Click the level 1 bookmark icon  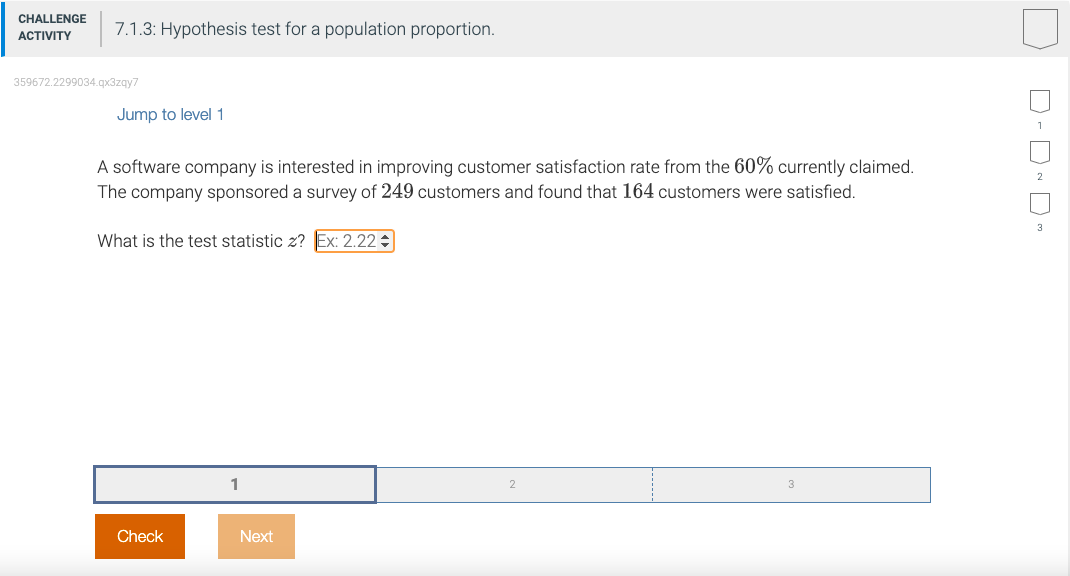coord(1039,99)
